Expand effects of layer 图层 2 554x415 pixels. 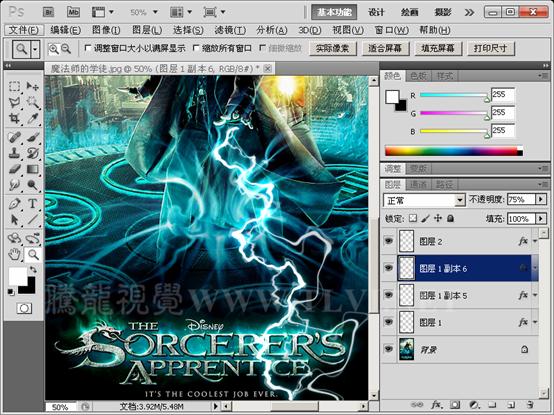[535, 242]
